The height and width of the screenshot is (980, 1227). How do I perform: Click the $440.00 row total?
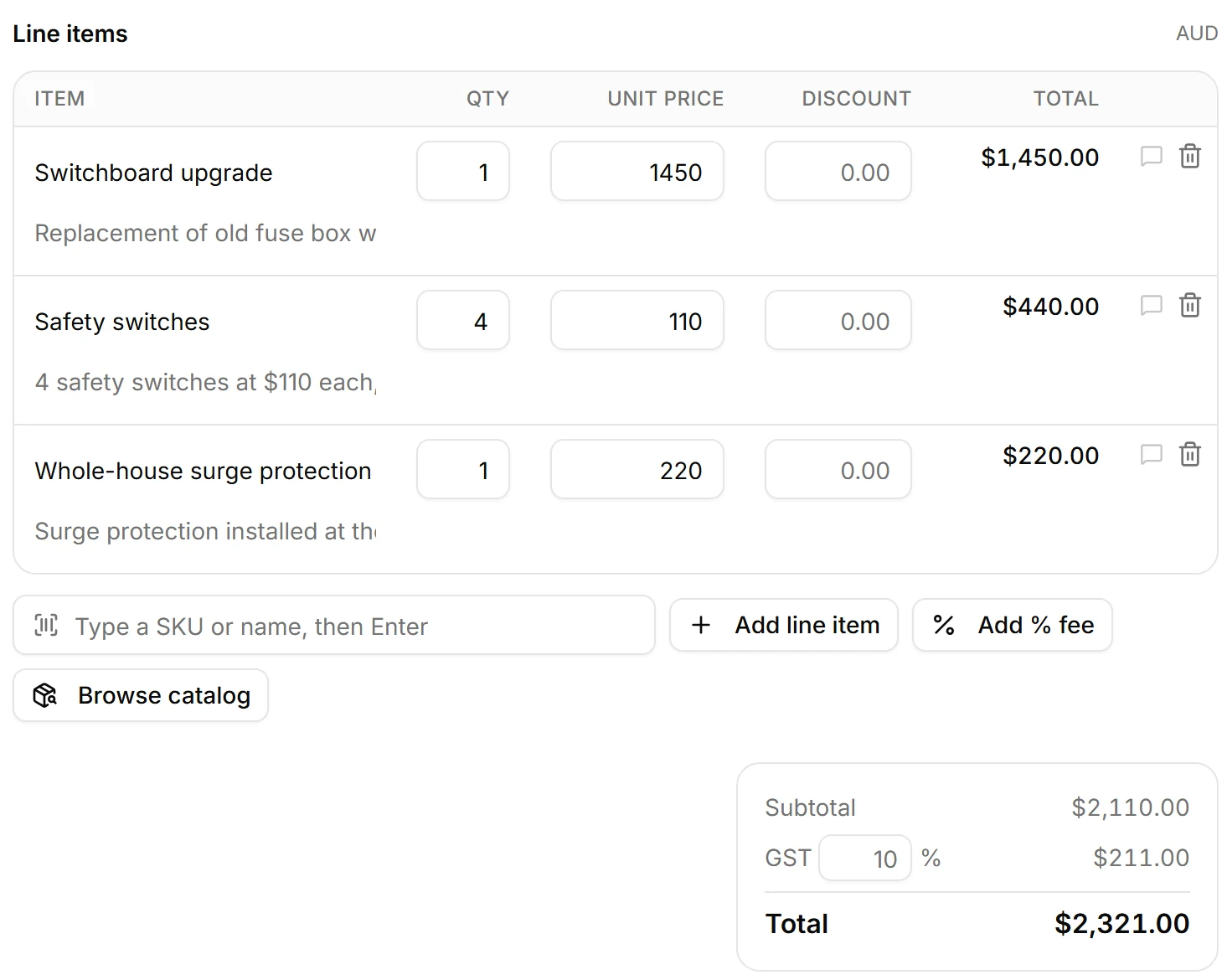coord(1050,307)
